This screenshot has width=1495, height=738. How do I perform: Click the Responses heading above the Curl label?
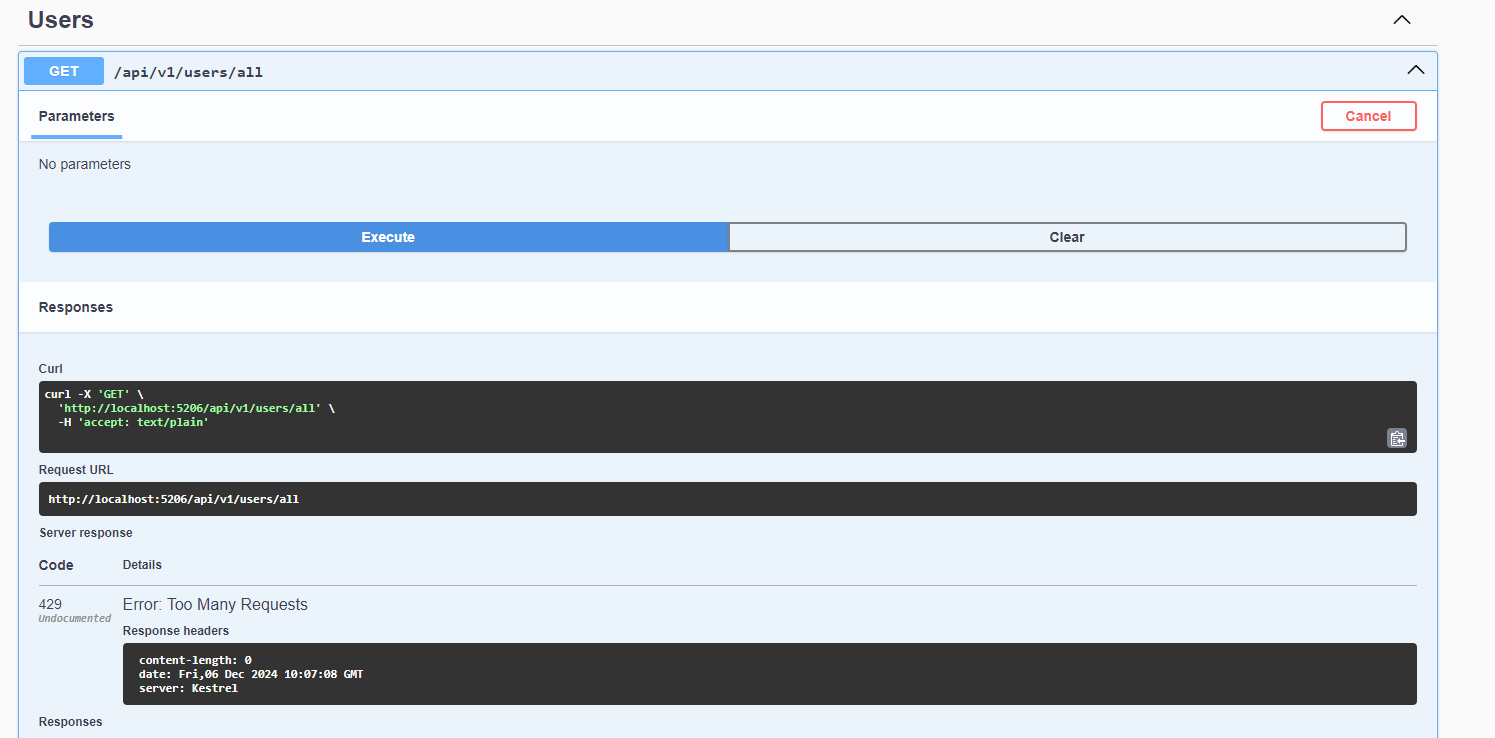76,307
